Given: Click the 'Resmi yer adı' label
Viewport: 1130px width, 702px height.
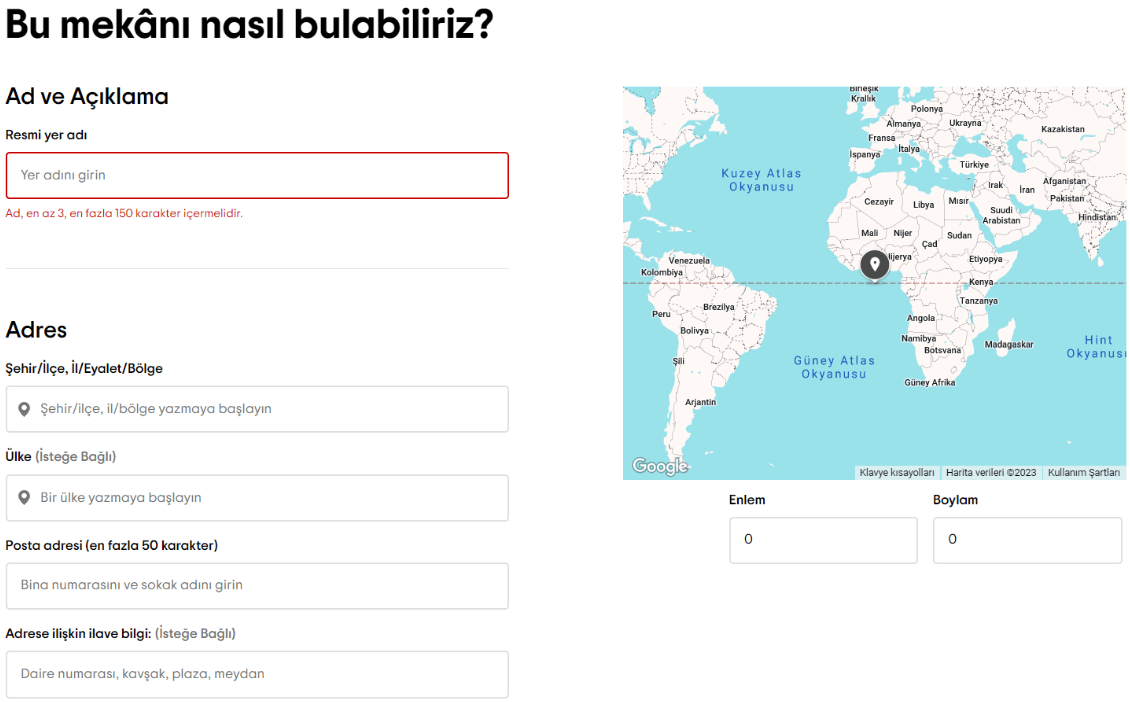Looking at the screenshot, I should (x=46, y=135).
